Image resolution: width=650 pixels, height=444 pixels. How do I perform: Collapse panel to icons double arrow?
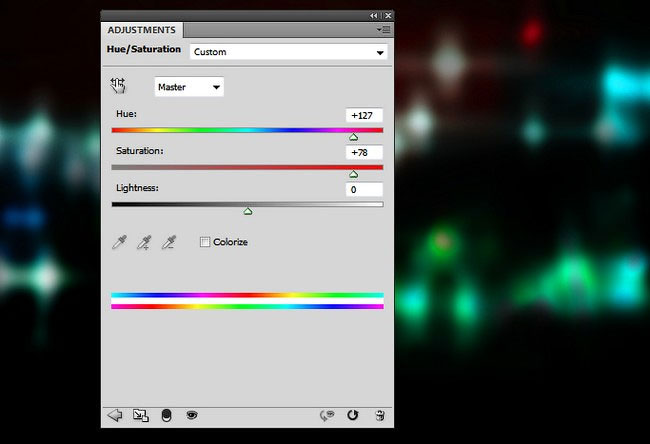(374, 15)
